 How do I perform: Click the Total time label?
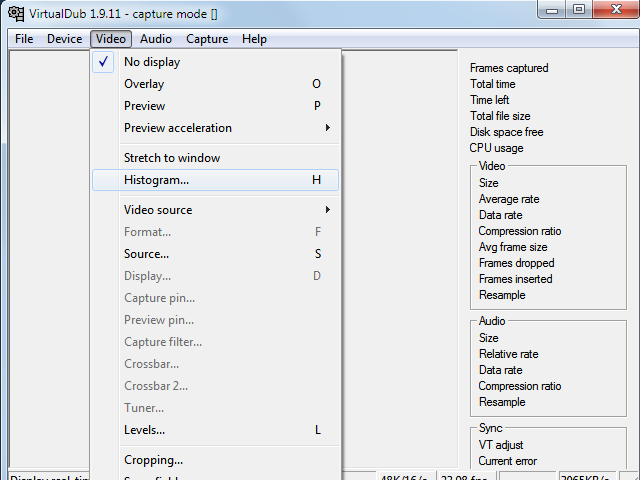pos(492,84)
